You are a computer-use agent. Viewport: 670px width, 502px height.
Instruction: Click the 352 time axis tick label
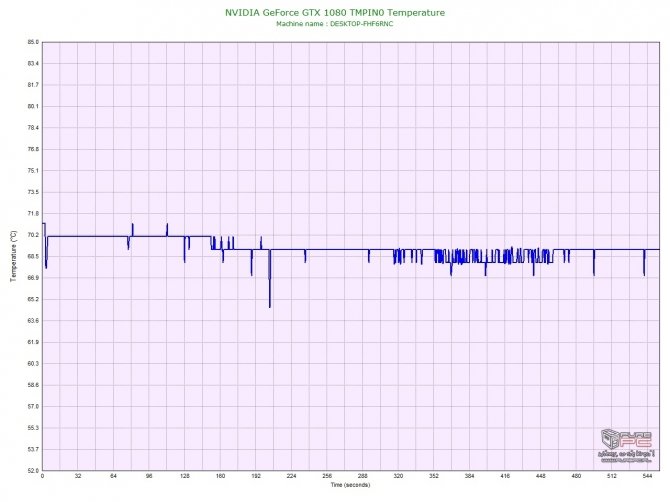(434, 476)
